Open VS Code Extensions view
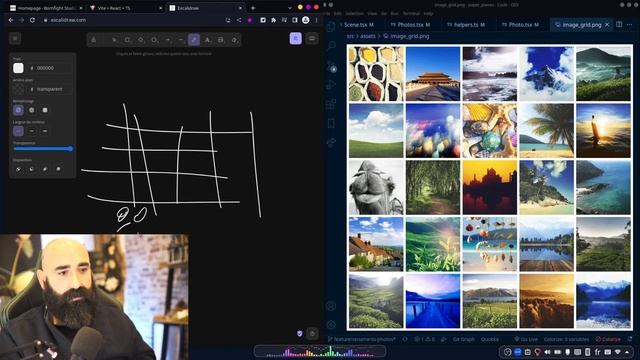 tap(331, 104)
